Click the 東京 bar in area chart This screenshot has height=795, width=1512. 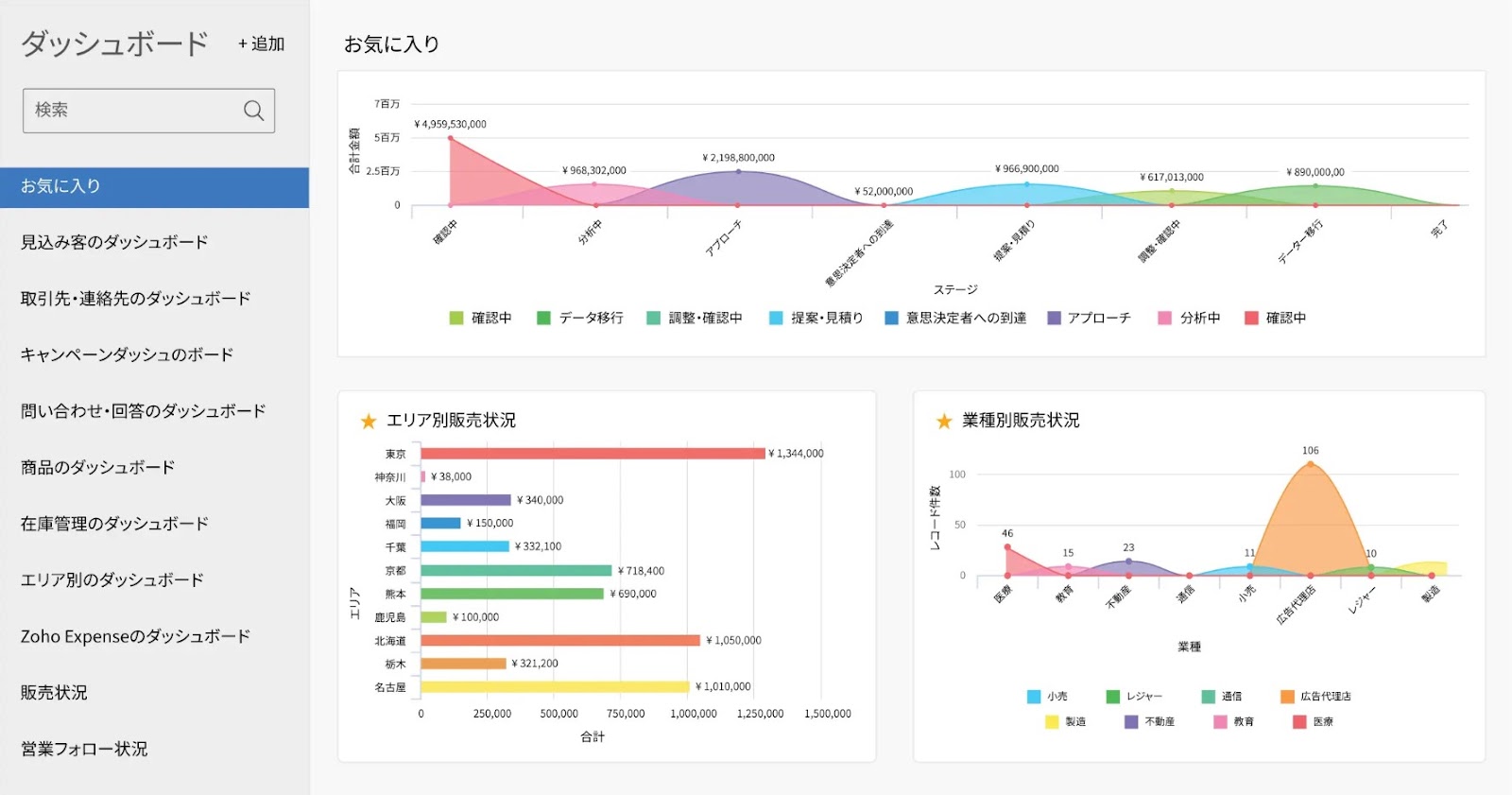click(593, 454)
